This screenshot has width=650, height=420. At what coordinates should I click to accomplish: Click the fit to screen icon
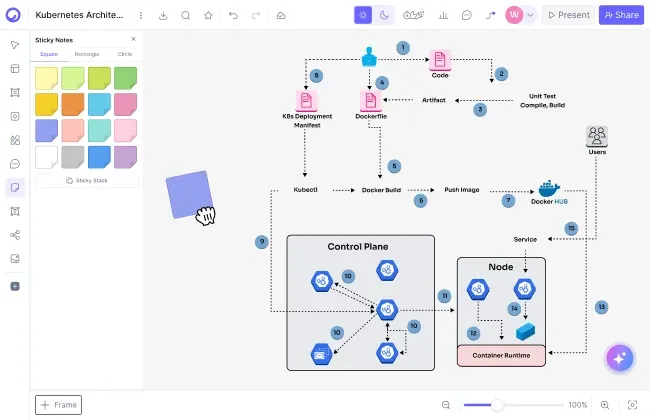pos(632,405)
